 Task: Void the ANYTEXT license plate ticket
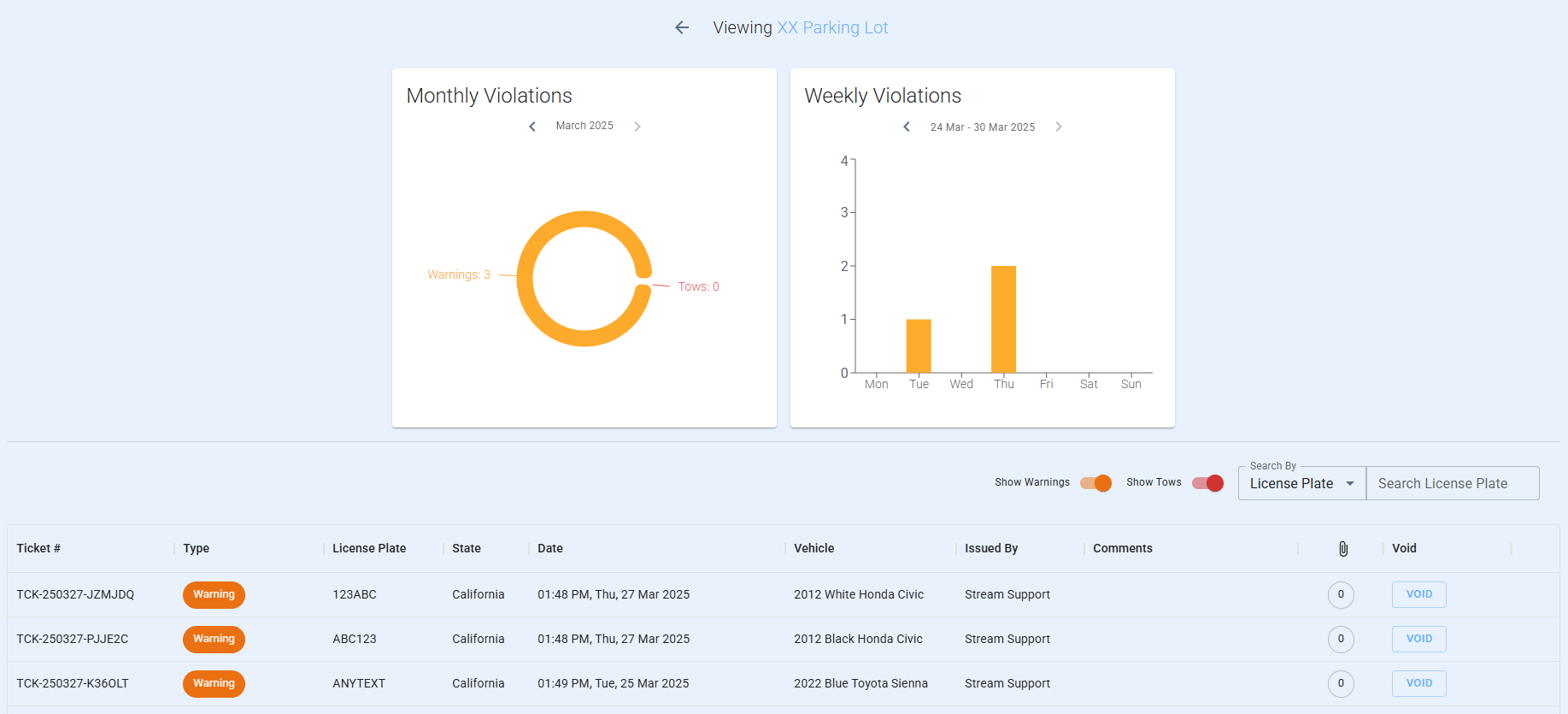[x=1418, y=683]
